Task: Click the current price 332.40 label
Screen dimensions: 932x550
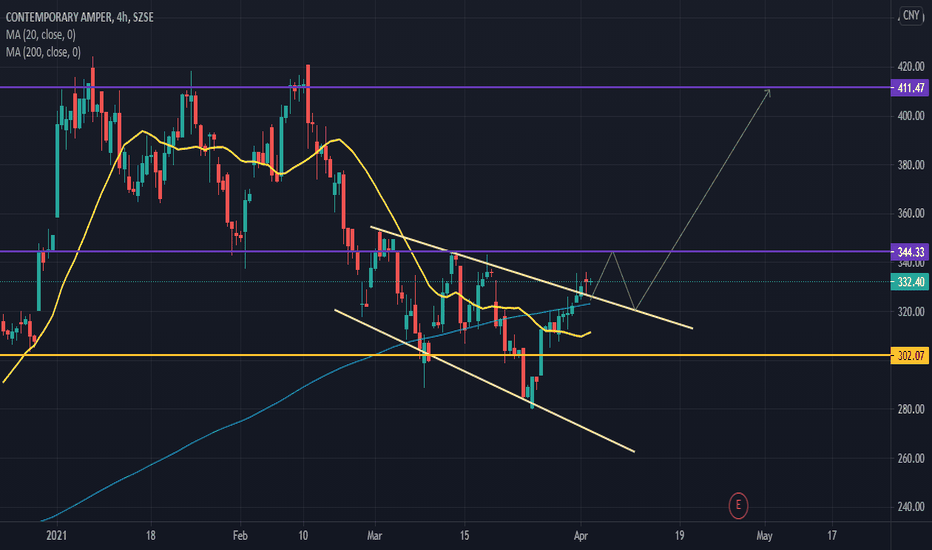Action: coord(910,282)
